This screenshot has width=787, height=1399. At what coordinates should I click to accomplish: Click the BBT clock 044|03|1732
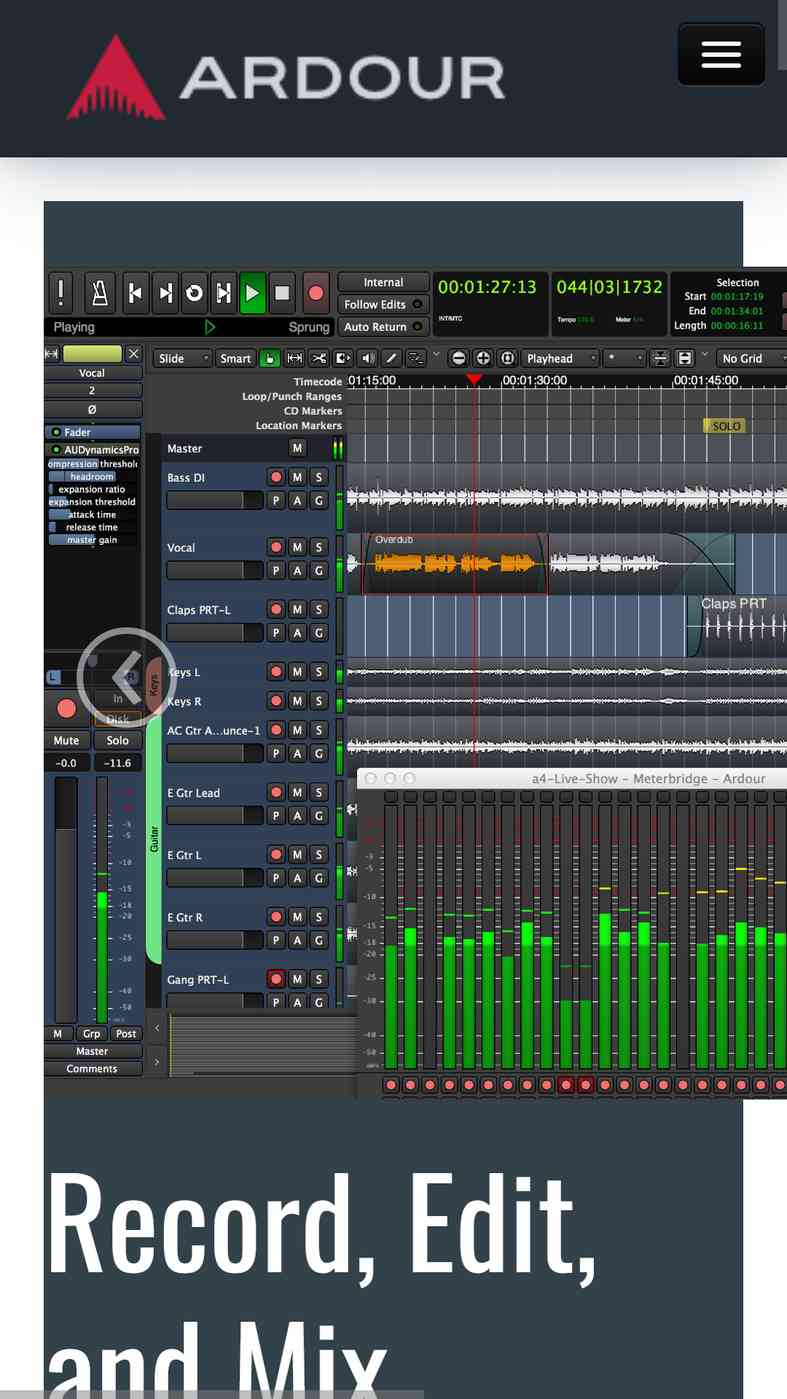pos(609,287)
